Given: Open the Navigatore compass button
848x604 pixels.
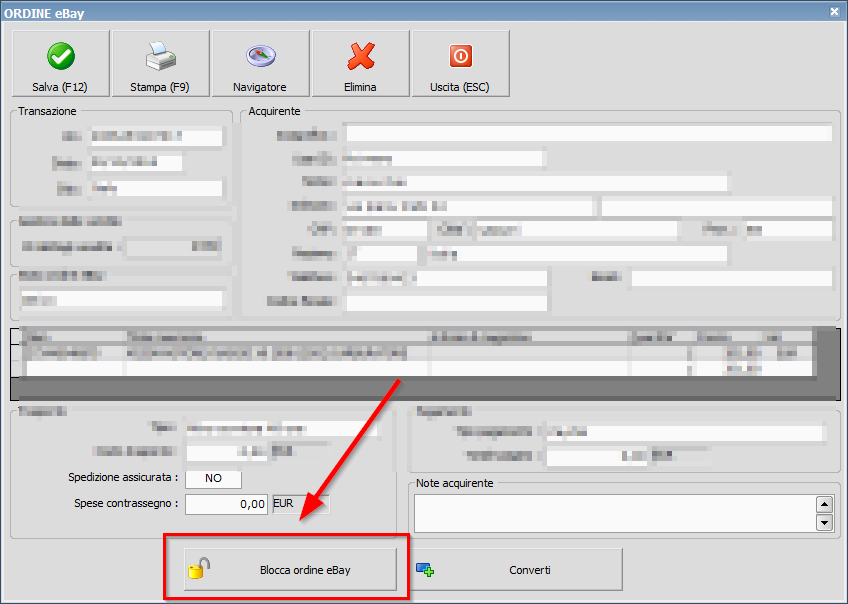Looking at the screenshot, I should (x=260, y=64).
